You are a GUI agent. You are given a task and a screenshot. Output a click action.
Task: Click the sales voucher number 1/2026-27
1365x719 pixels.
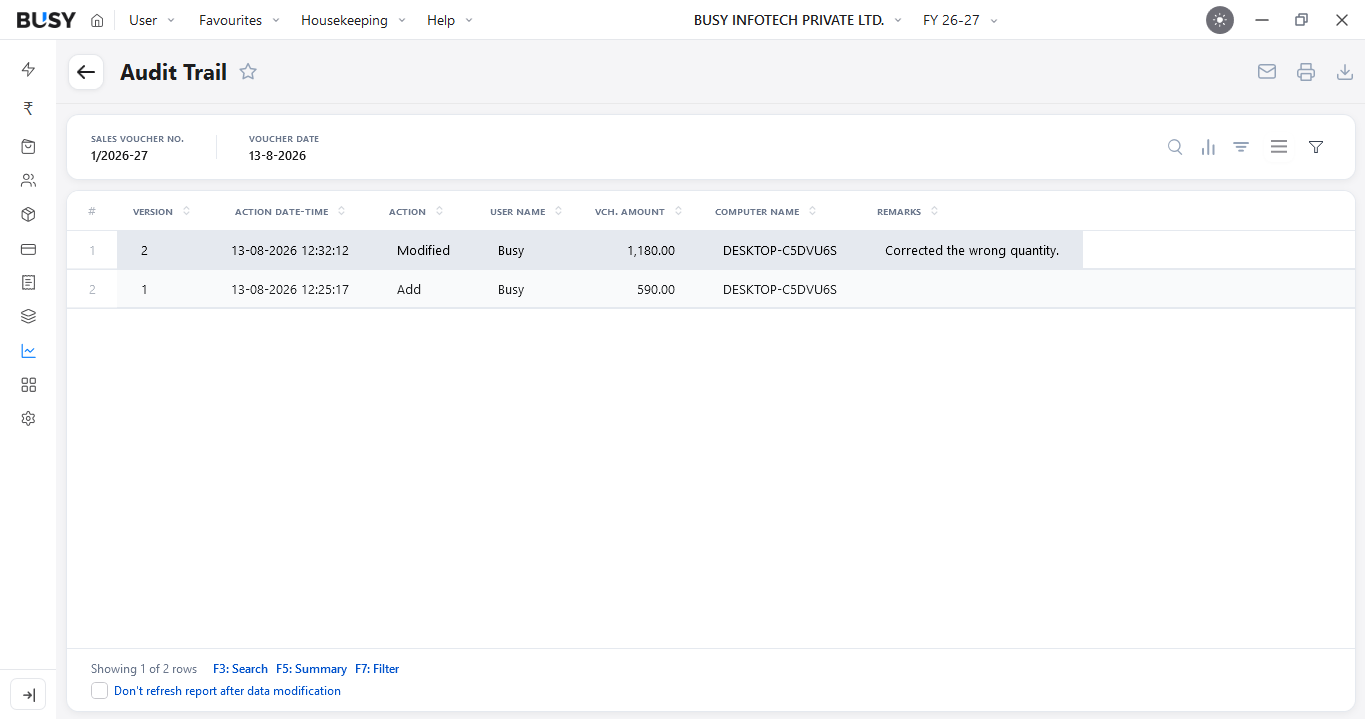[x=119, y=156]
